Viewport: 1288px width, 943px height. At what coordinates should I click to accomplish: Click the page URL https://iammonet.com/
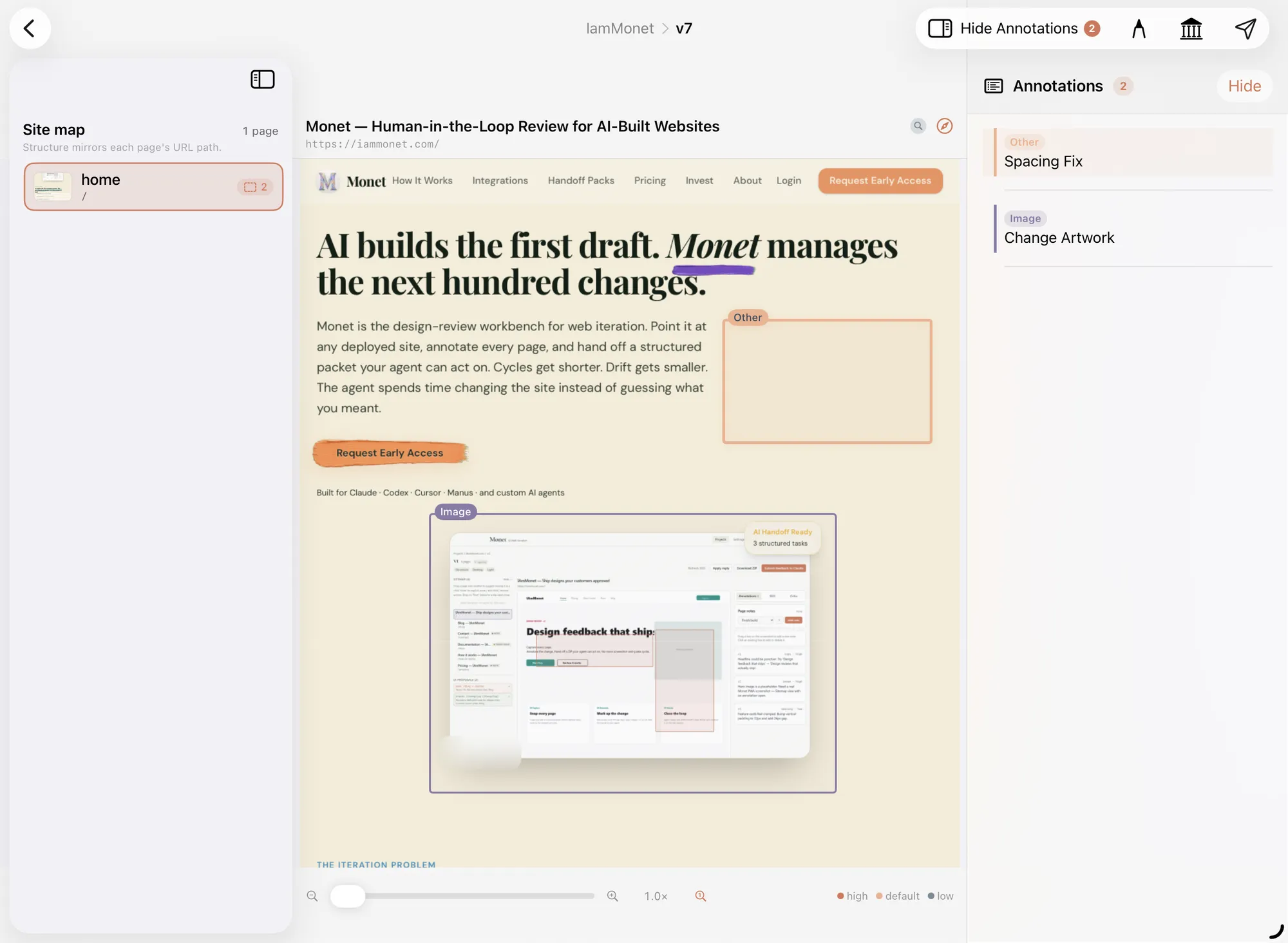(372, 144)
